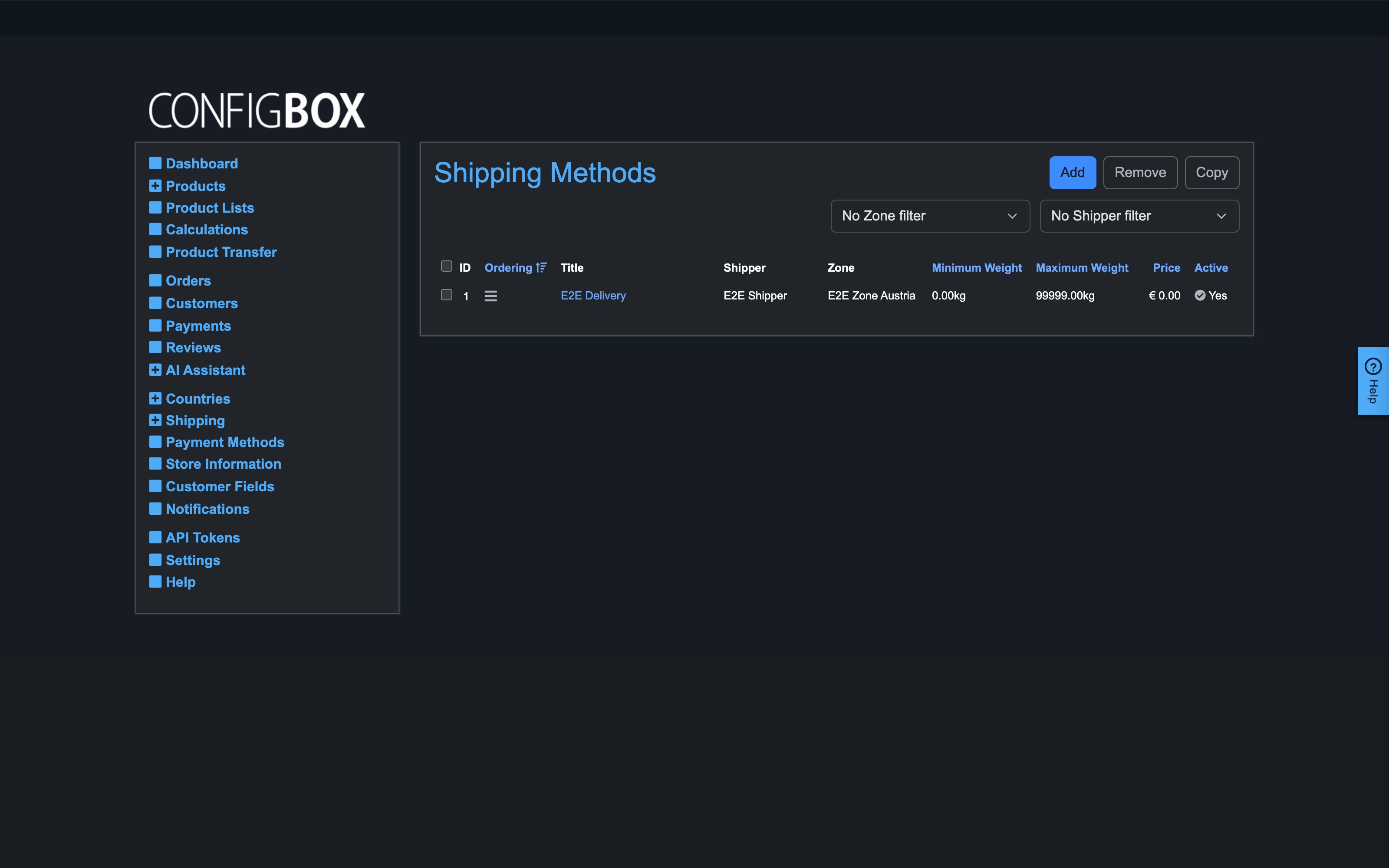Click the square icon beside Customers
This screenshot has height=868, width=1389.
click(155, 303)
